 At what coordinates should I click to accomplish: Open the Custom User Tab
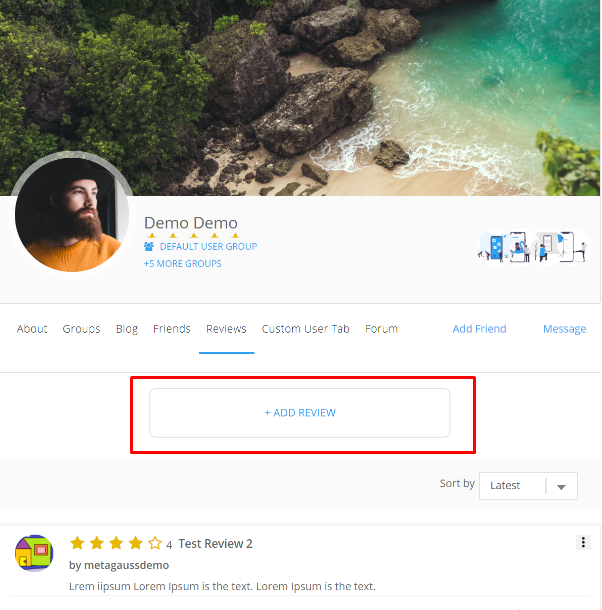coord(305,329)
